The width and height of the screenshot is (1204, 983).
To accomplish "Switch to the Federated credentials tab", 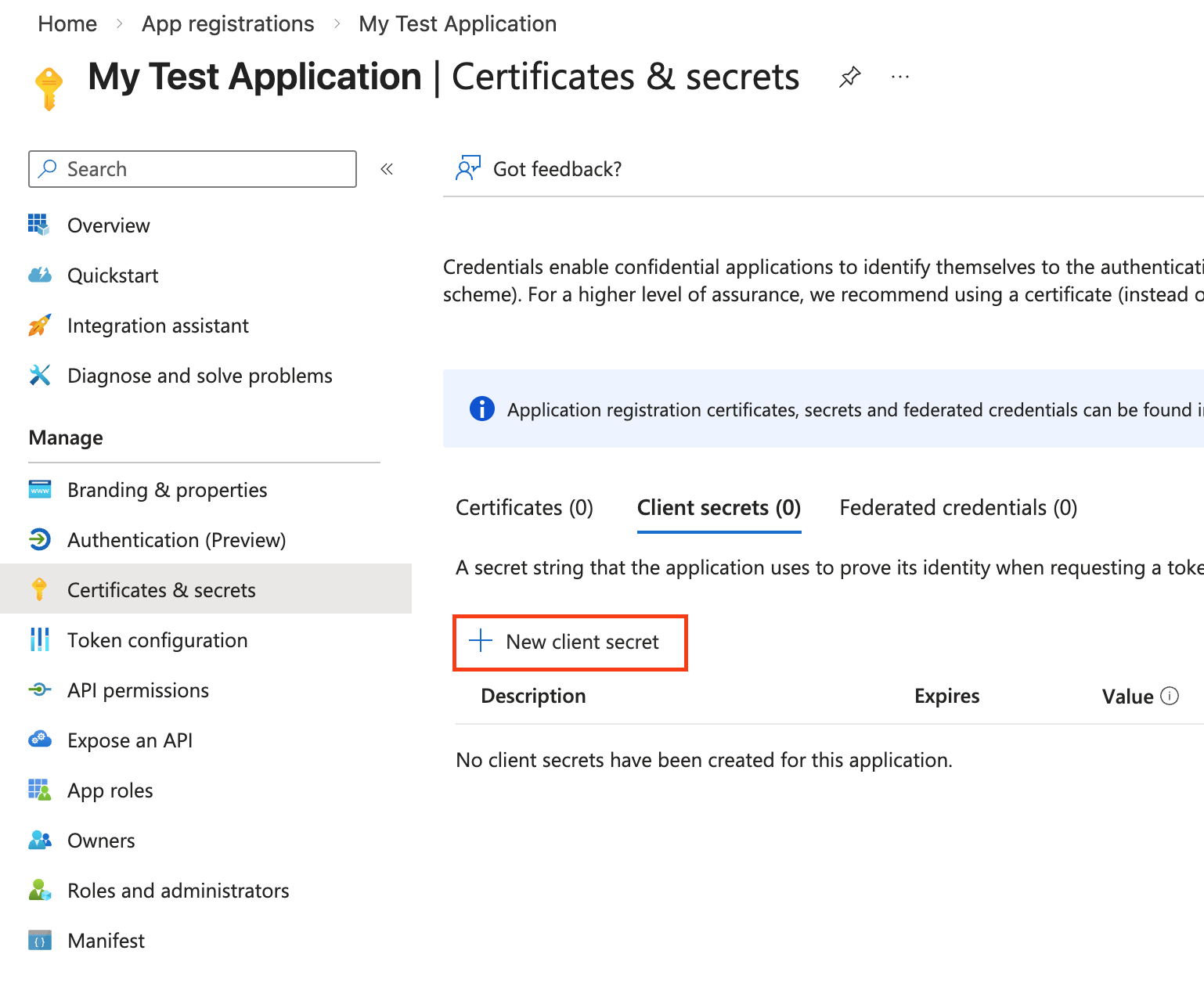I will tap(957, 507).
